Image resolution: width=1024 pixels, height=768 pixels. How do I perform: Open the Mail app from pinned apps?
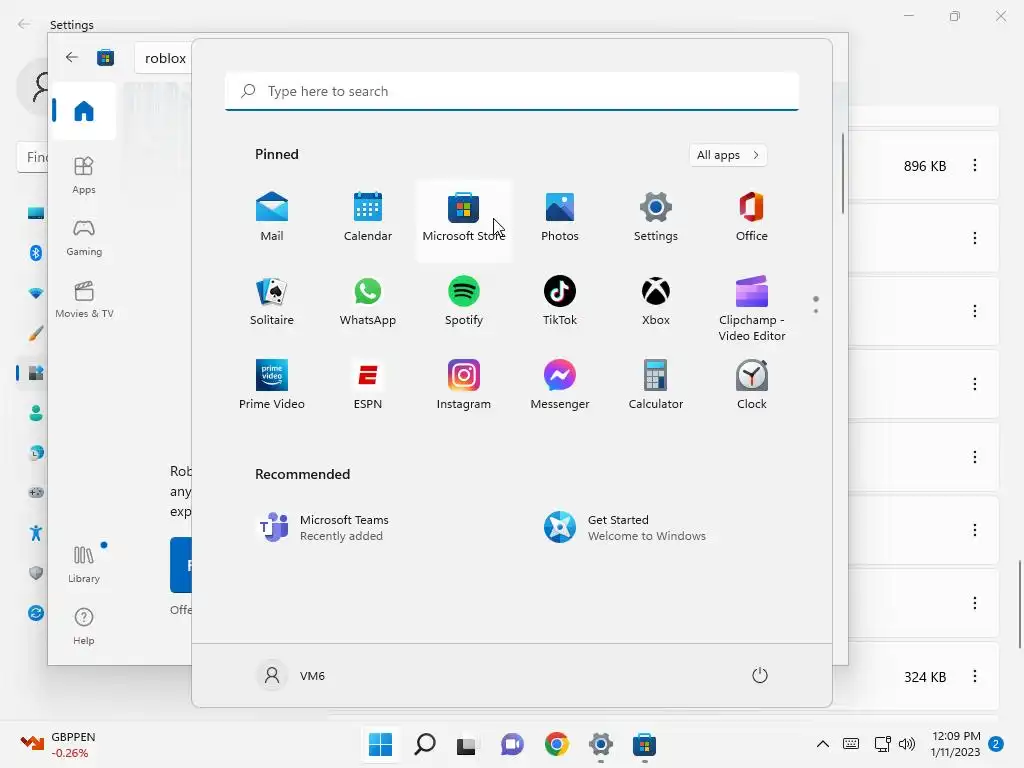click(x=272, y=217)
